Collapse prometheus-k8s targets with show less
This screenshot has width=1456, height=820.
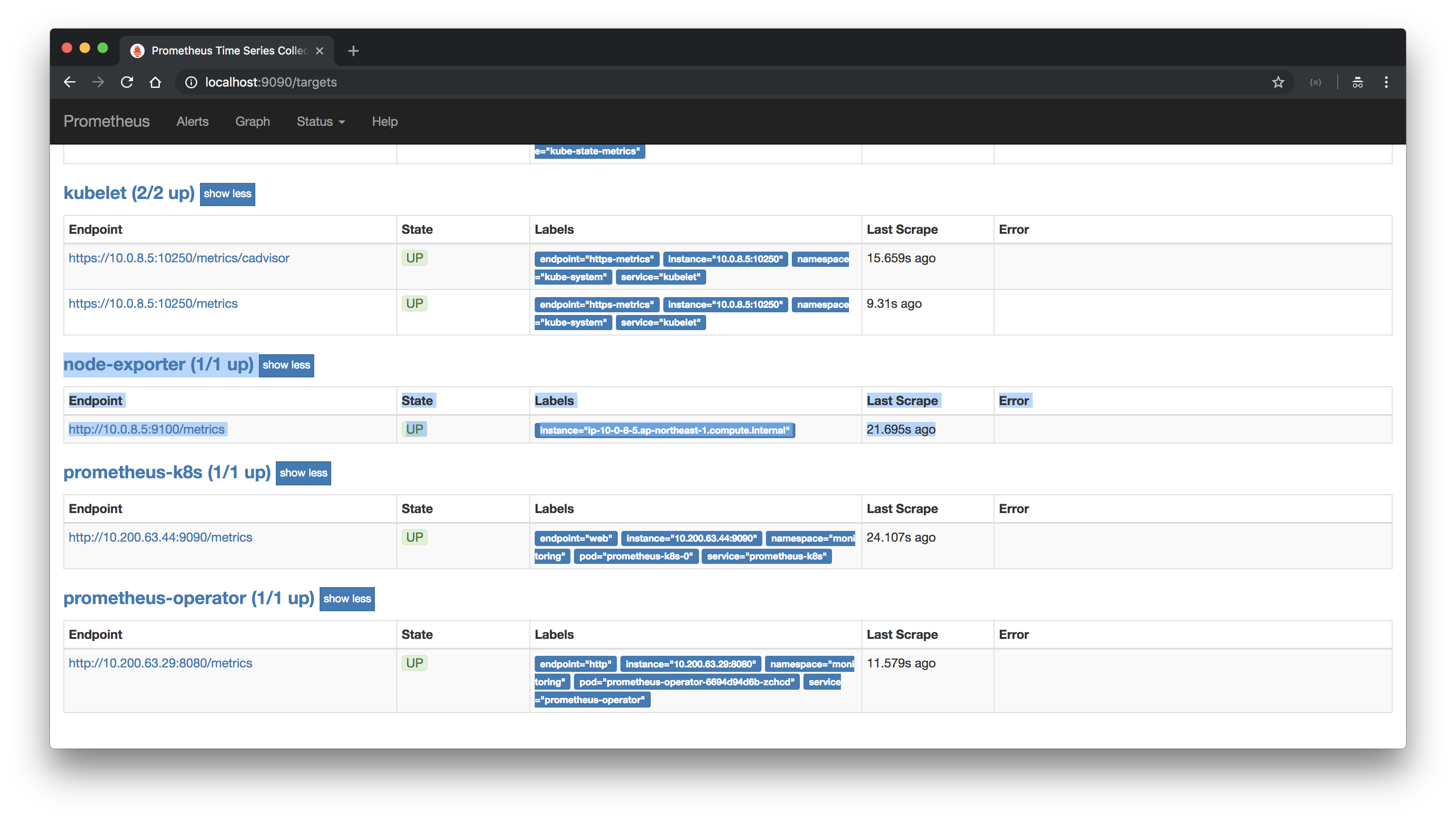click(303, 473)
